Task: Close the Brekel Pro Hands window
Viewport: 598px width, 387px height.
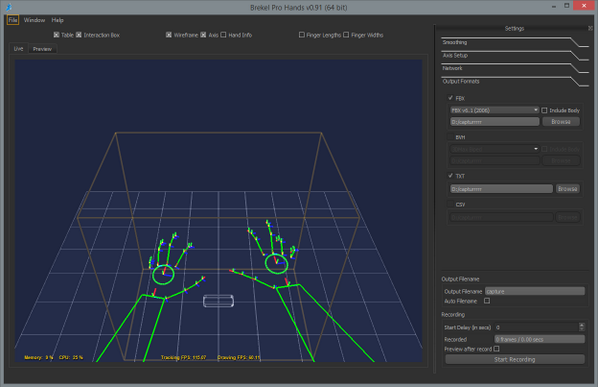Action: (x=584, y=6)
